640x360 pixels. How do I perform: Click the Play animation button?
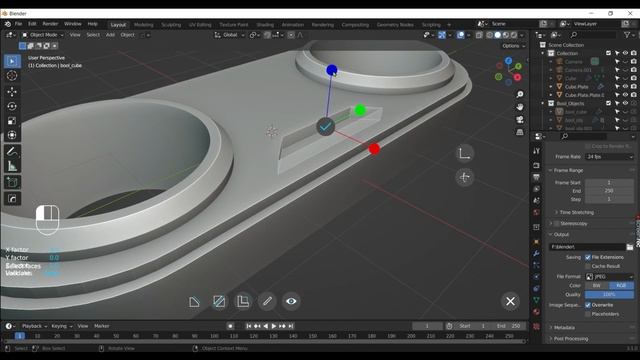pos(273,326)
